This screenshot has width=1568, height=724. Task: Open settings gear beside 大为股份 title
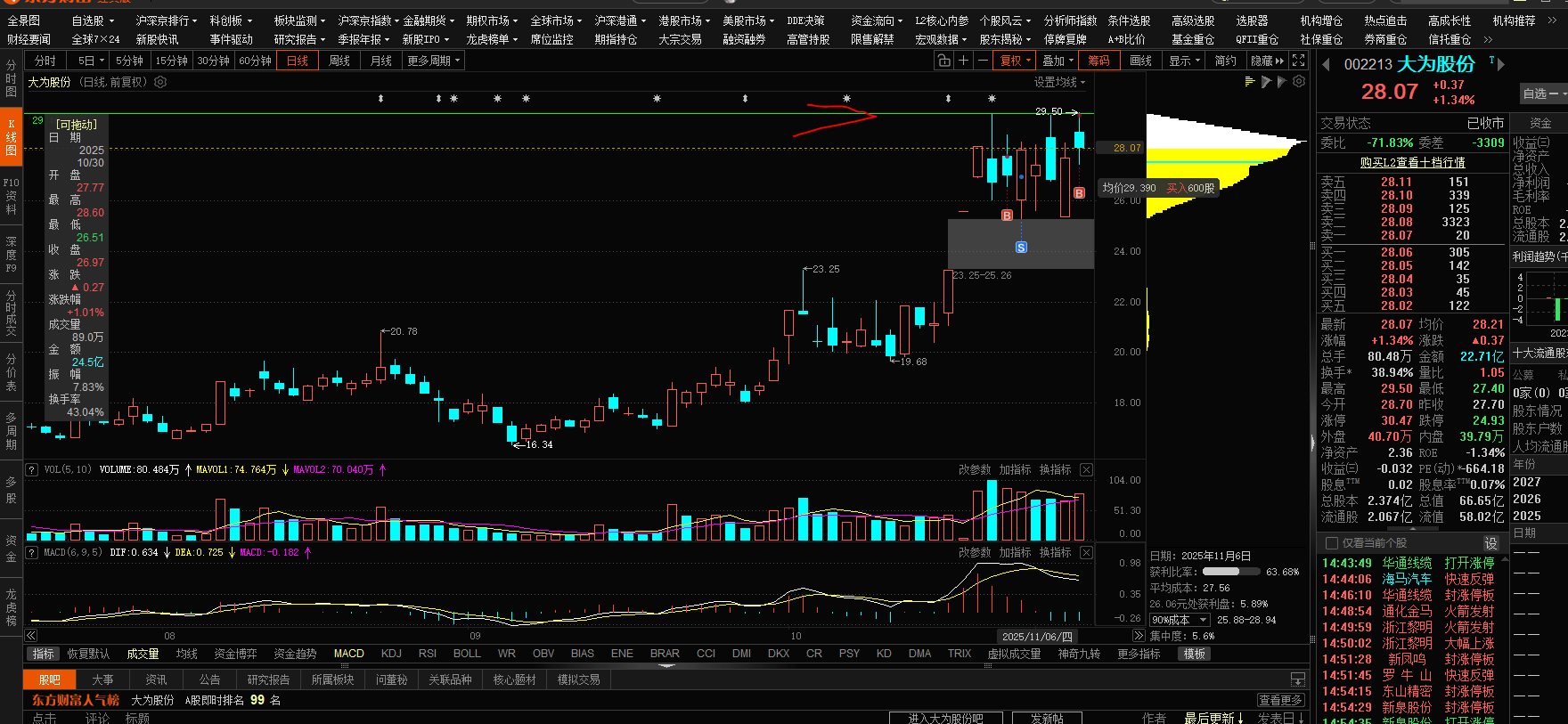160,82
